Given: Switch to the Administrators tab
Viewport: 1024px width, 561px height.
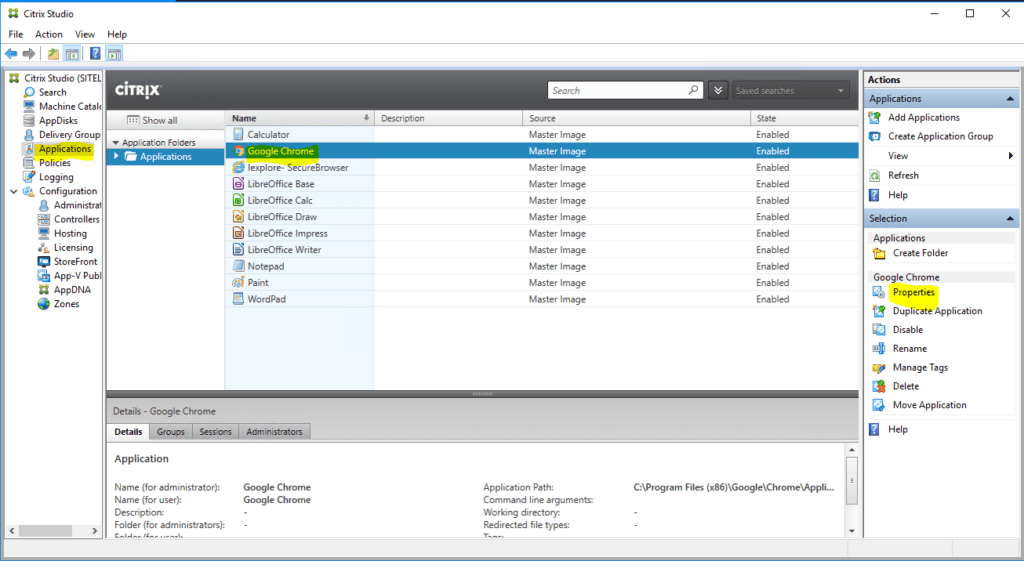Looking at the screenshot, I should [x=274, y=432].
